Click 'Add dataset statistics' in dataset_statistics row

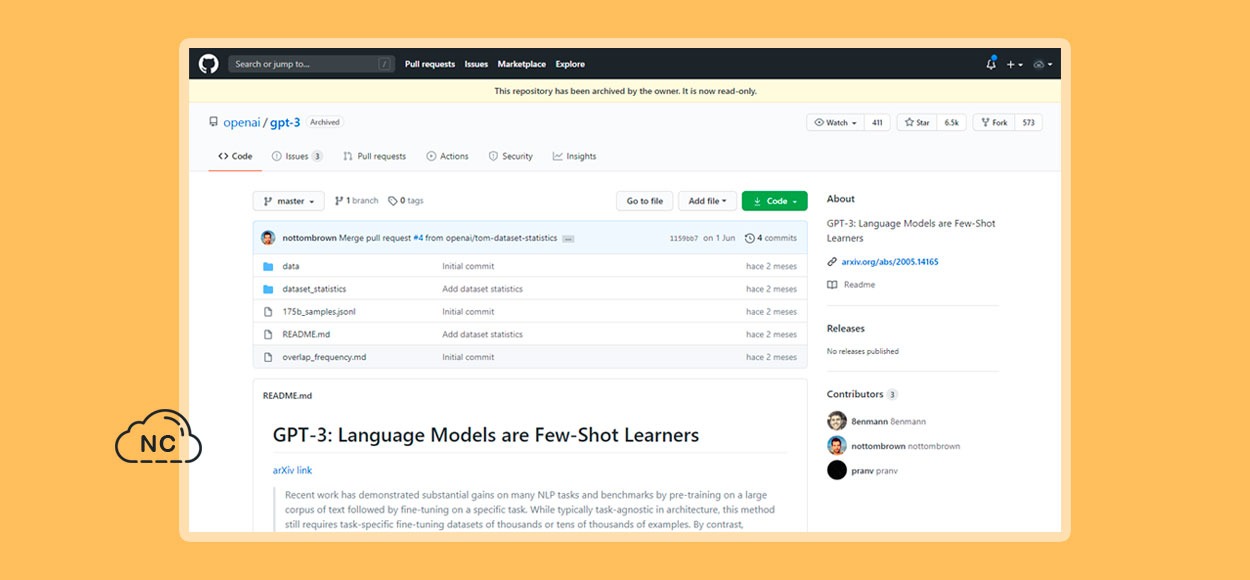pos(483,289)
